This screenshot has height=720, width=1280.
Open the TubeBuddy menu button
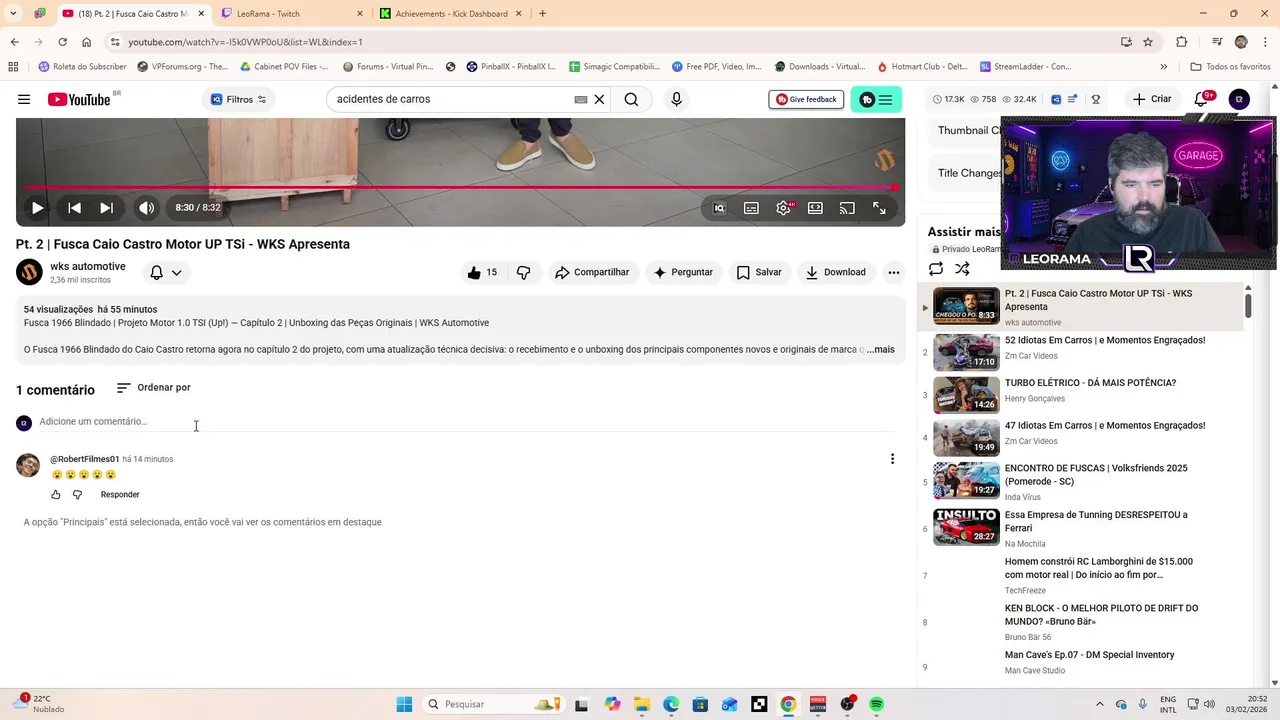tap(876, 99)
